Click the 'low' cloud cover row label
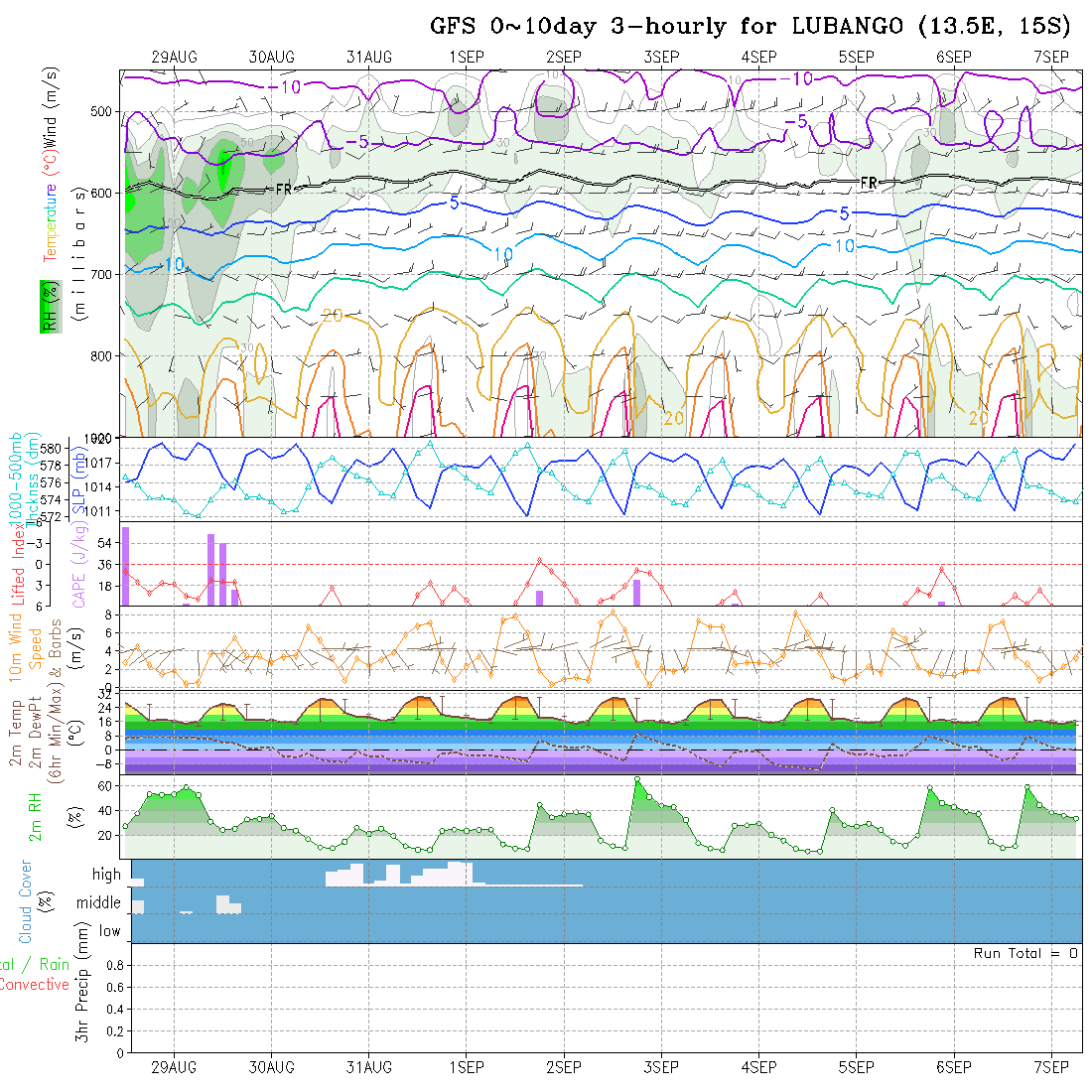The height and width of the screenshot is (1092, 1092). coord(109,931)
